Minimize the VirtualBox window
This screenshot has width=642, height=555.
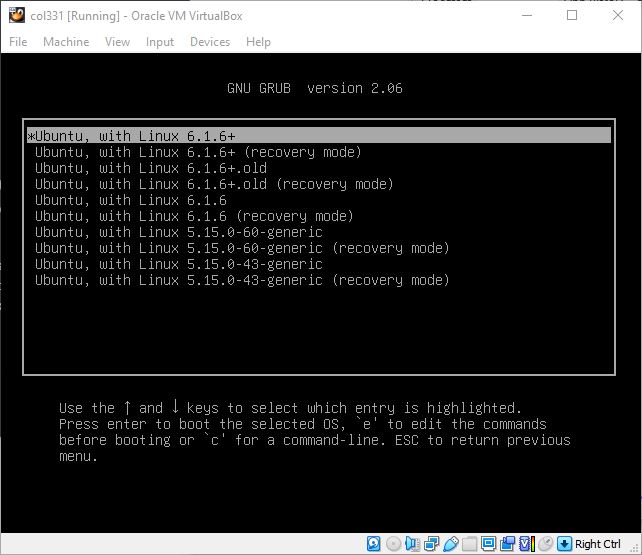tap(527, 16)
